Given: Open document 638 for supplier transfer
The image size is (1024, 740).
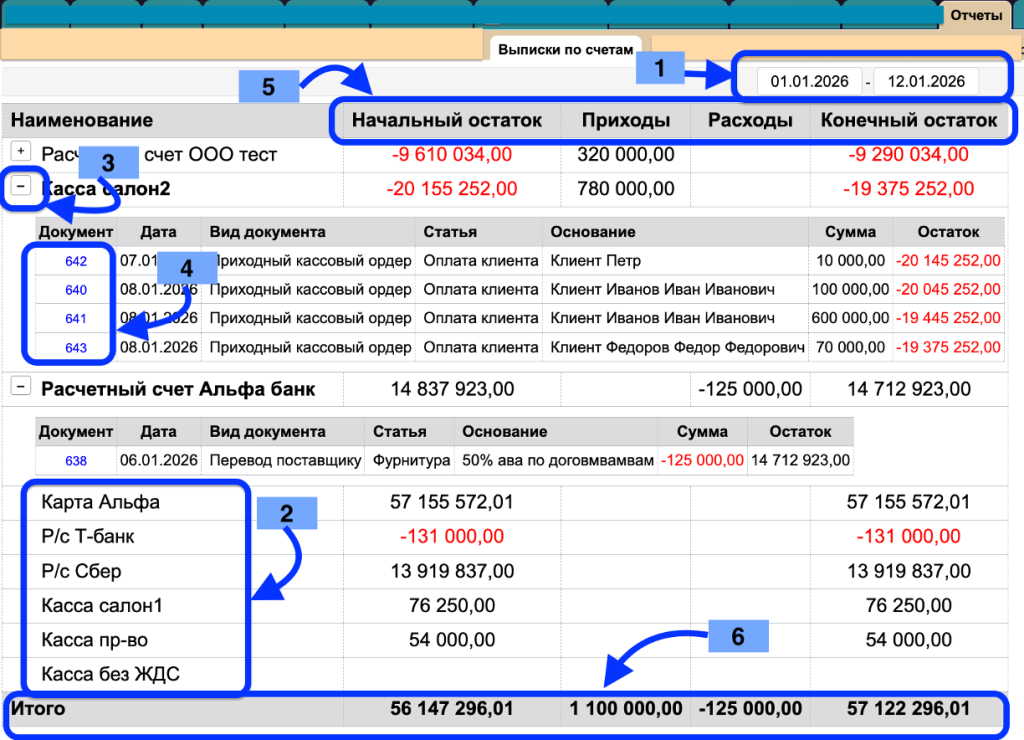Looking at the screenshot, I should pyautogui.click(x=76, y=461).
